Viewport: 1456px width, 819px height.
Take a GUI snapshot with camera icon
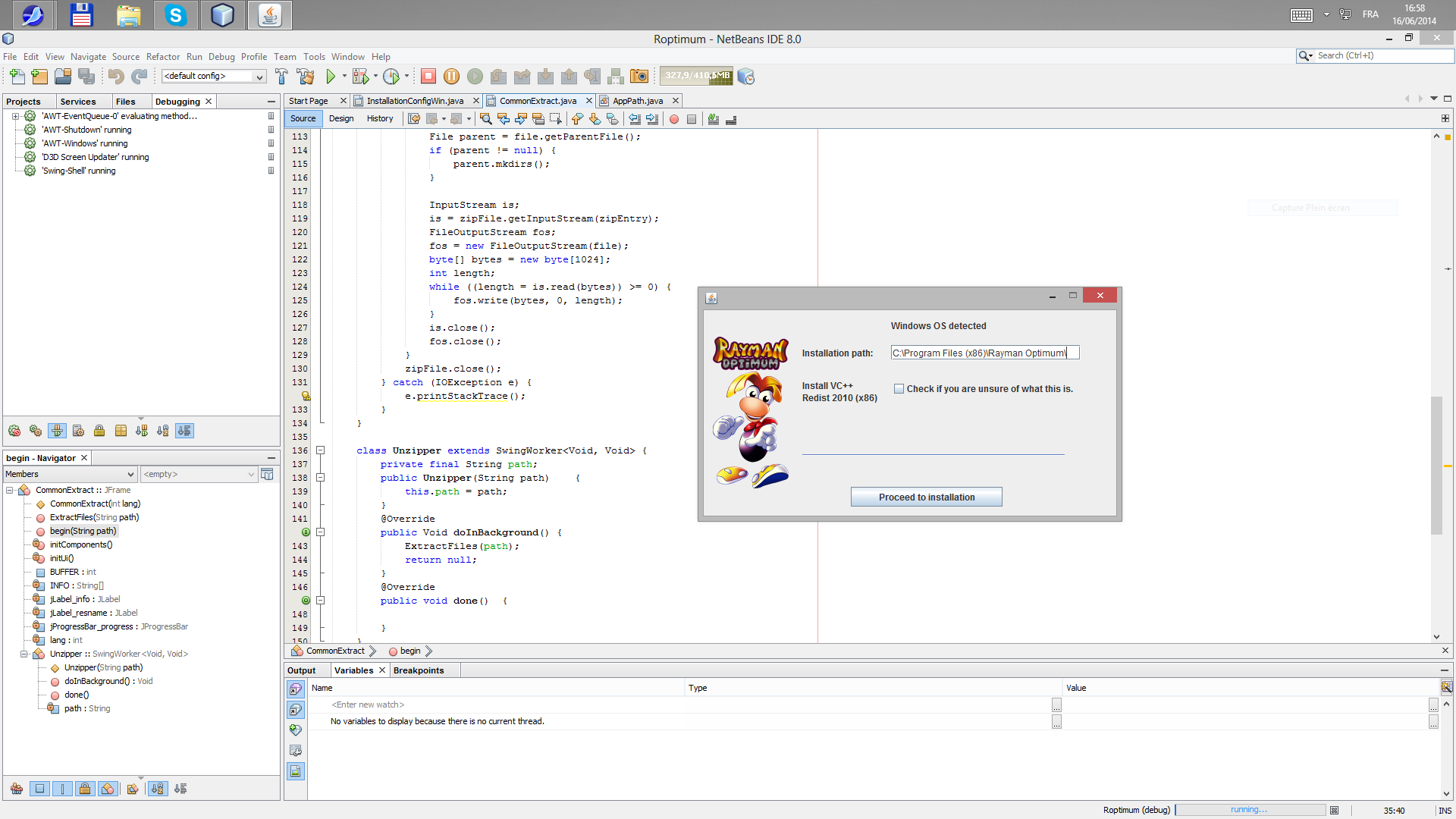tap(639, 77)
